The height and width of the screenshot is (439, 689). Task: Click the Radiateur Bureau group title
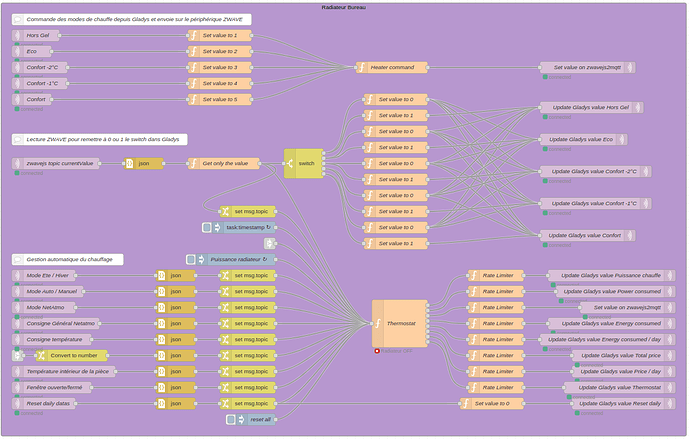click(344, 6)
